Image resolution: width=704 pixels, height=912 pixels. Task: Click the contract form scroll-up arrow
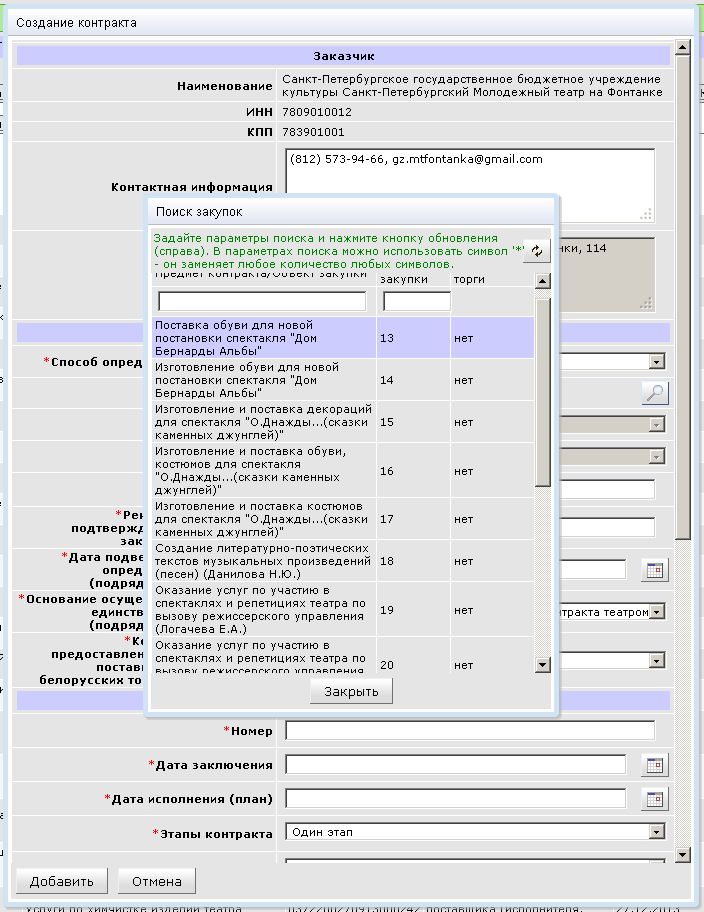point(682,47)
